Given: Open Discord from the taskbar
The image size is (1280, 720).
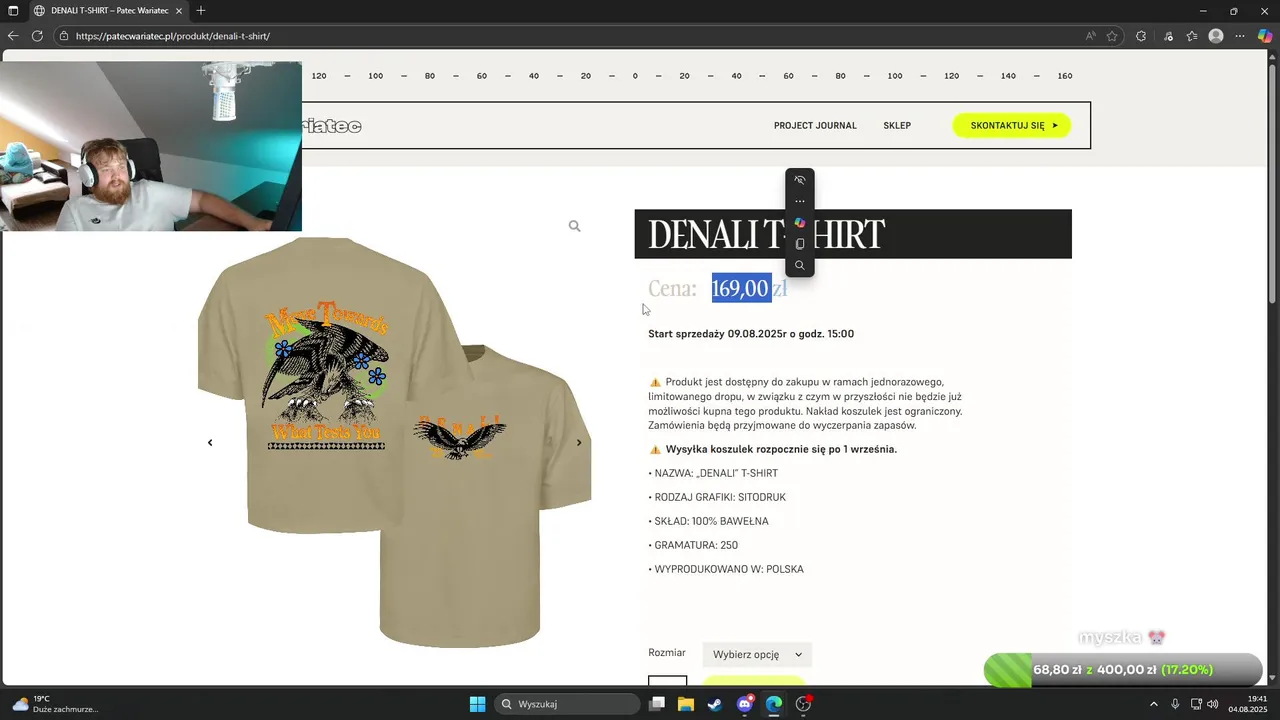Looking at the screenshot, I should (744, 704).
